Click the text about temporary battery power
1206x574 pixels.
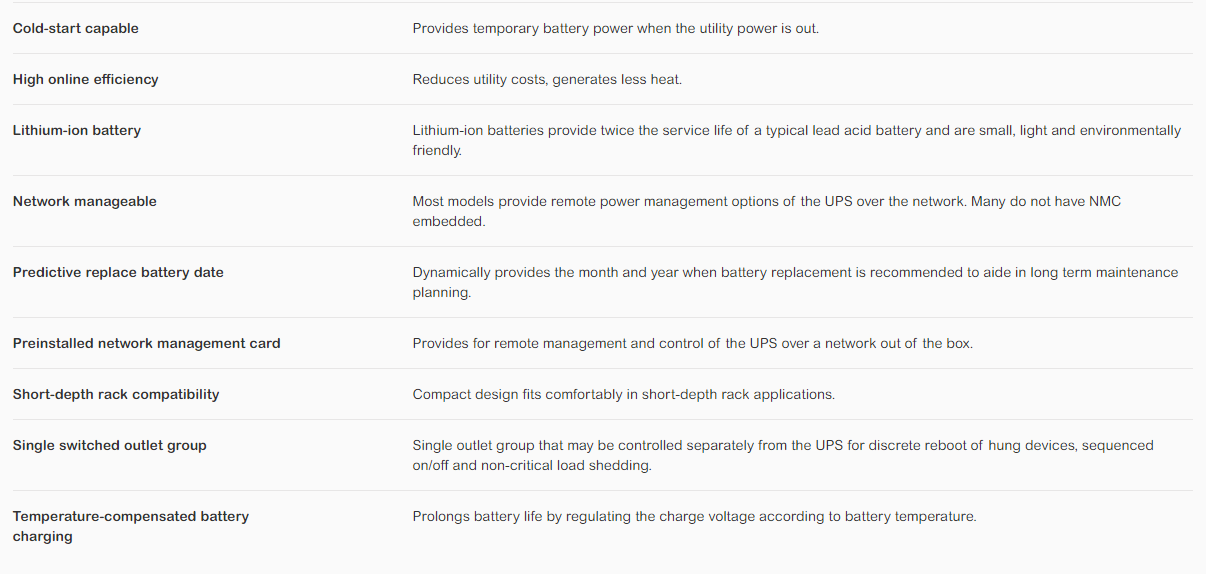[616, 28]
